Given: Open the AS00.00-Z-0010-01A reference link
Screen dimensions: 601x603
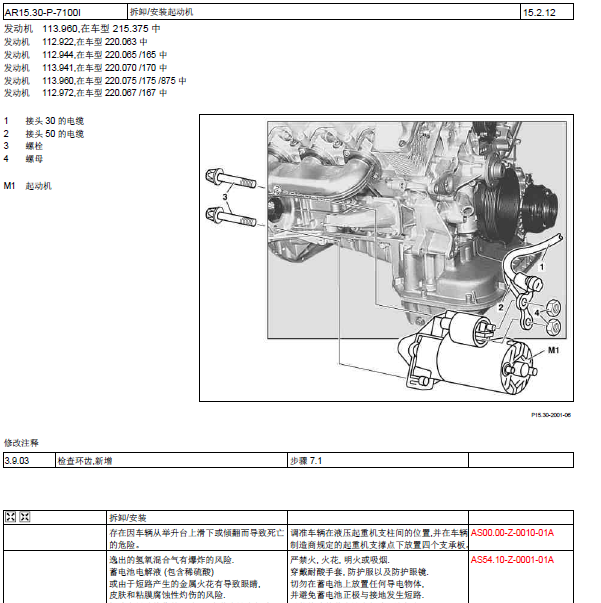Looking at the screenshot, I should pos(512,533).
